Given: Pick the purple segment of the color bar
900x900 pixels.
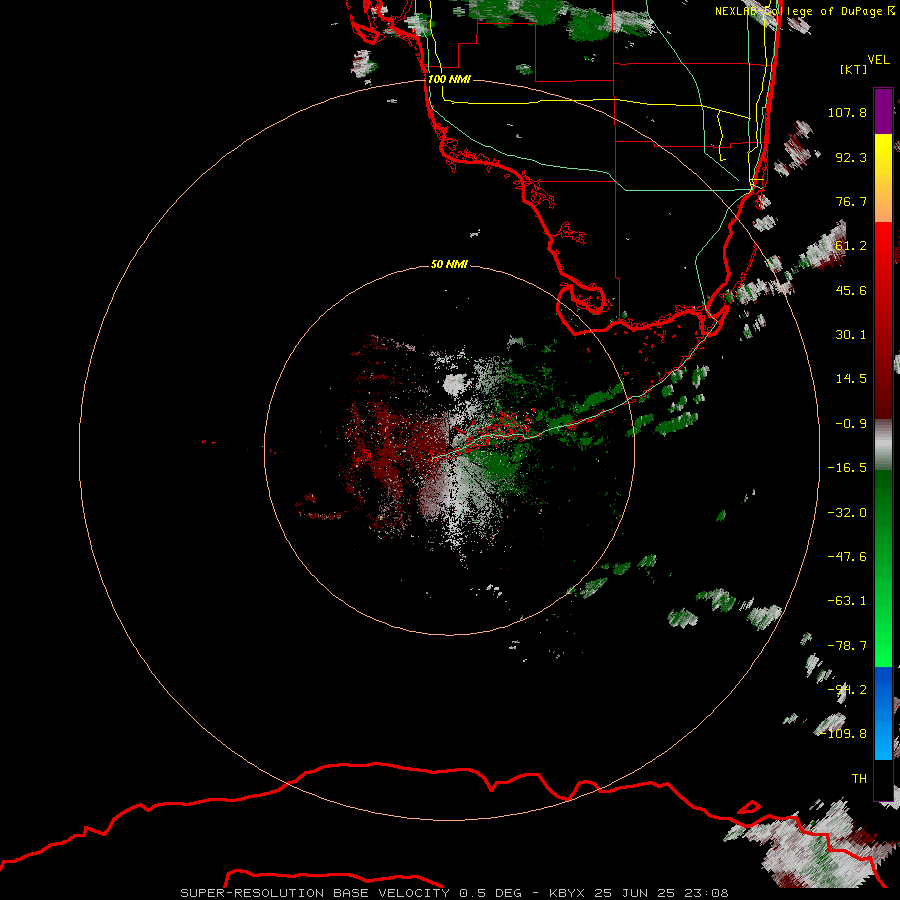Looking at the screenshot, I should tap(883, 111).
